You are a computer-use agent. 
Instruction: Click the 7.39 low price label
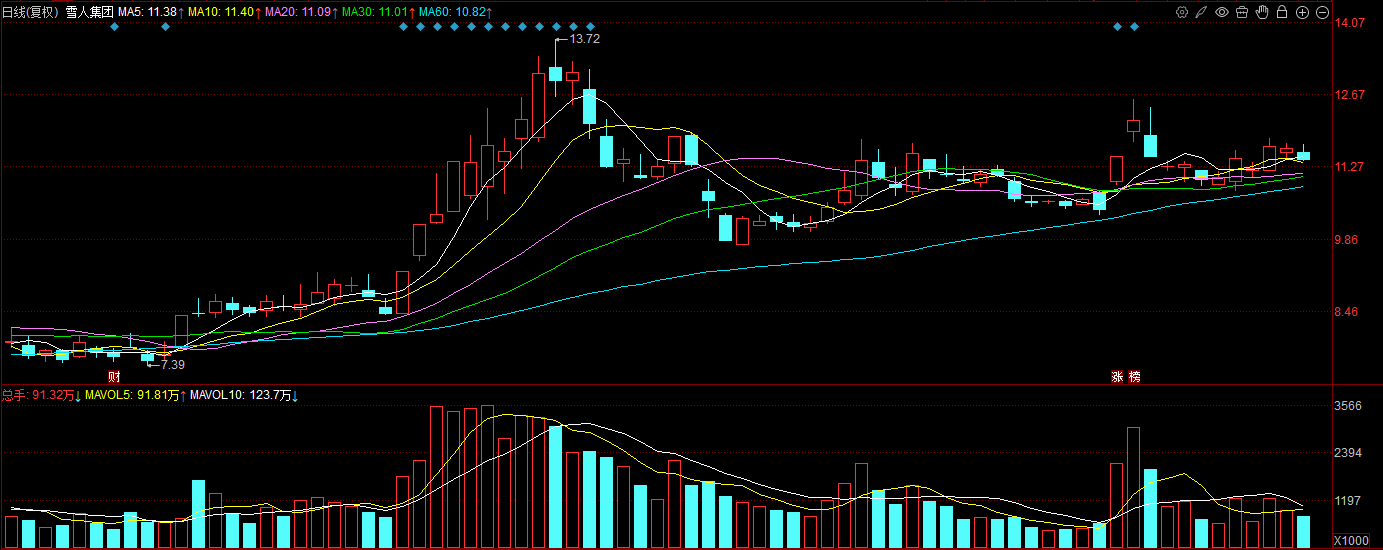173,364
